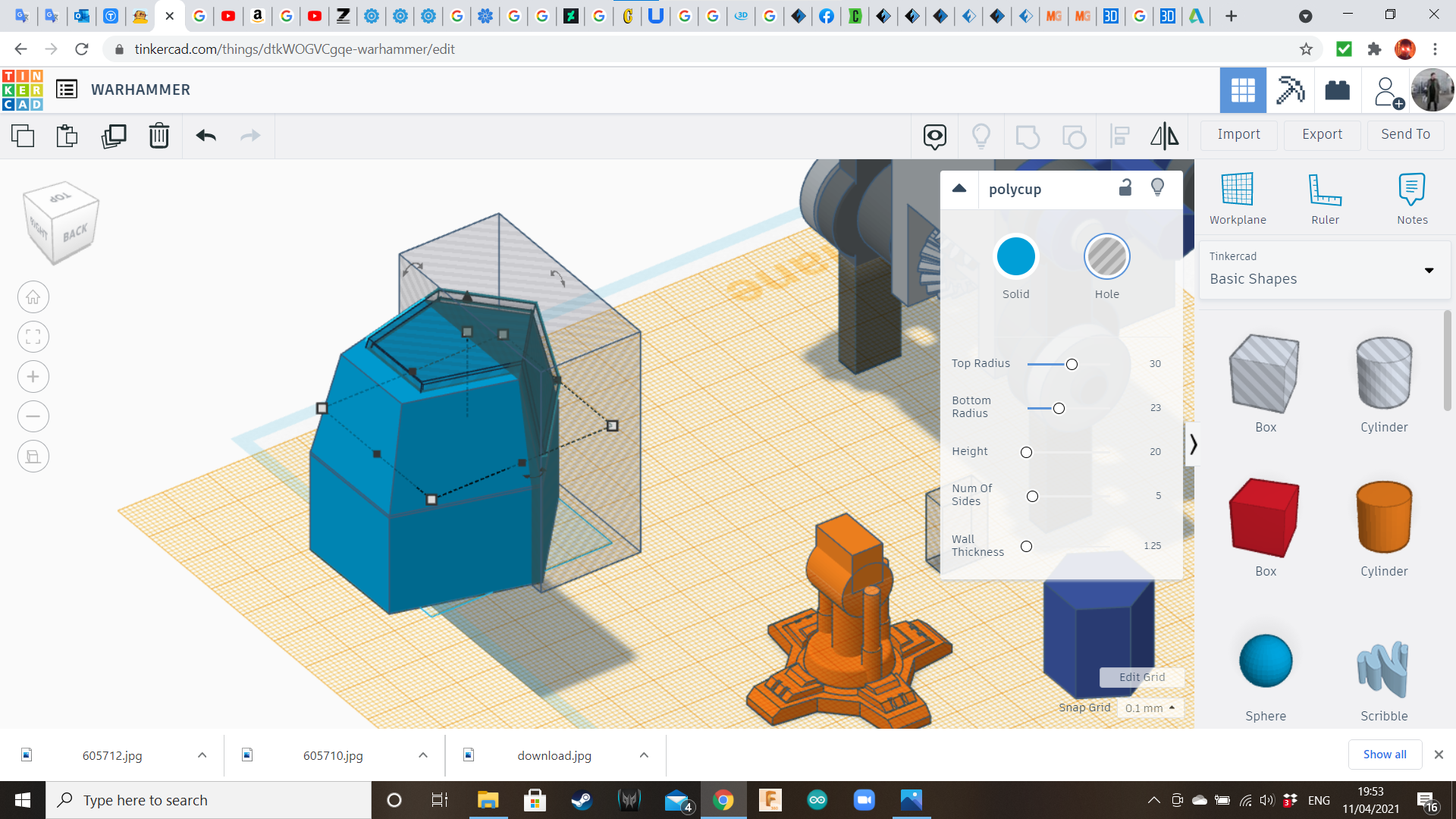Screen dimensions: 1456x819
Task: Delete selection with trash icon
Action: pyautogui.click(x=159, y=136)
